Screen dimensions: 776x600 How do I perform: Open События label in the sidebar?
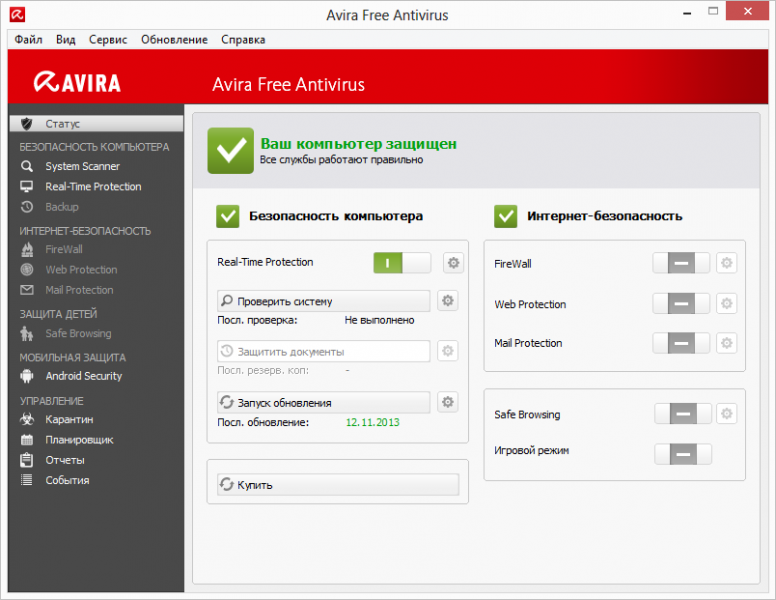pyautogui.click(x=67, y=480)
